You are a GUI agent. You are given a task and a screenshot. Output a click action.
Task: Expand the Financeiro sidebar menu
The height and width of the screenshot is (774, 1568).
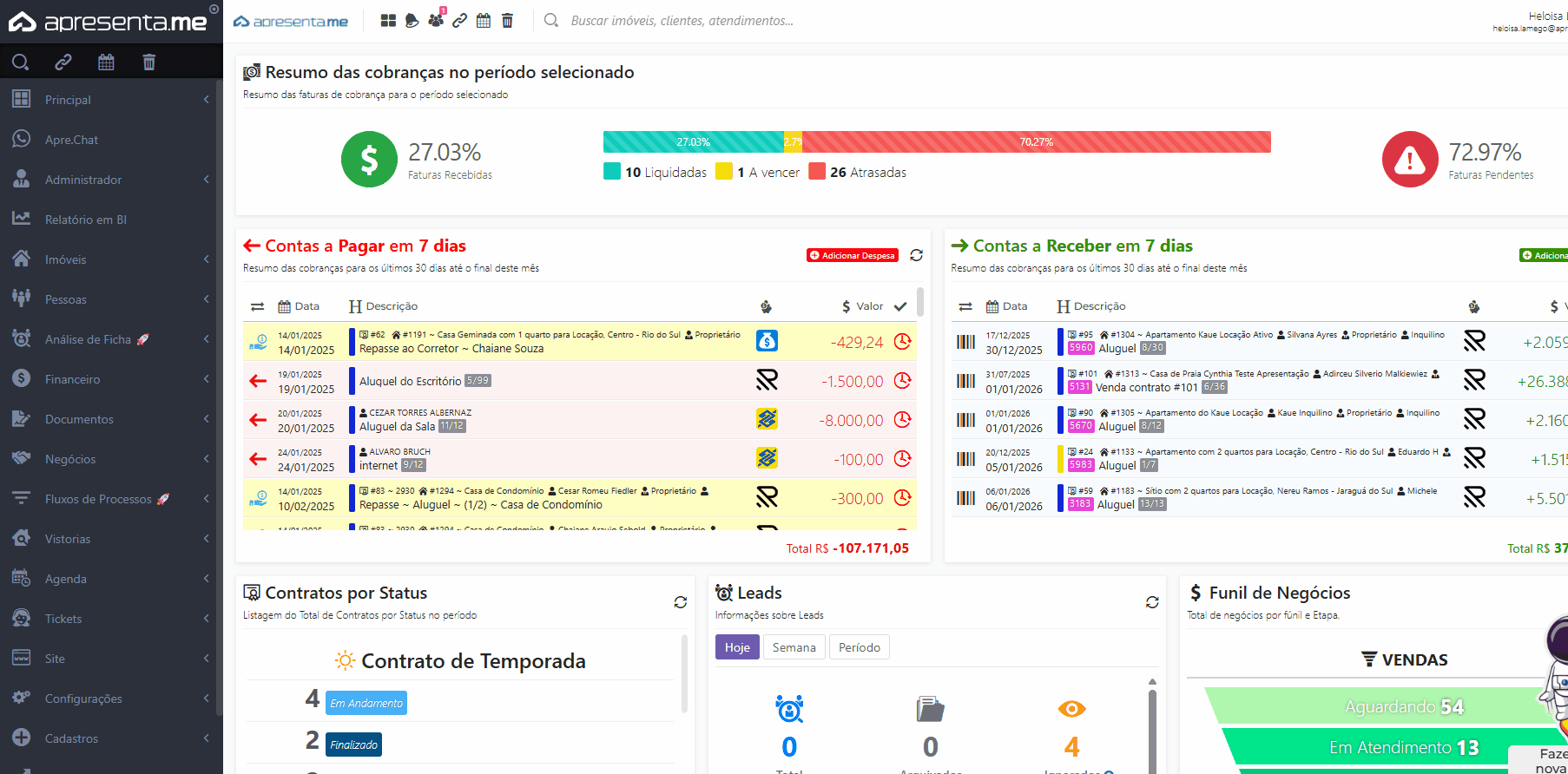click(x=111, y=379)
